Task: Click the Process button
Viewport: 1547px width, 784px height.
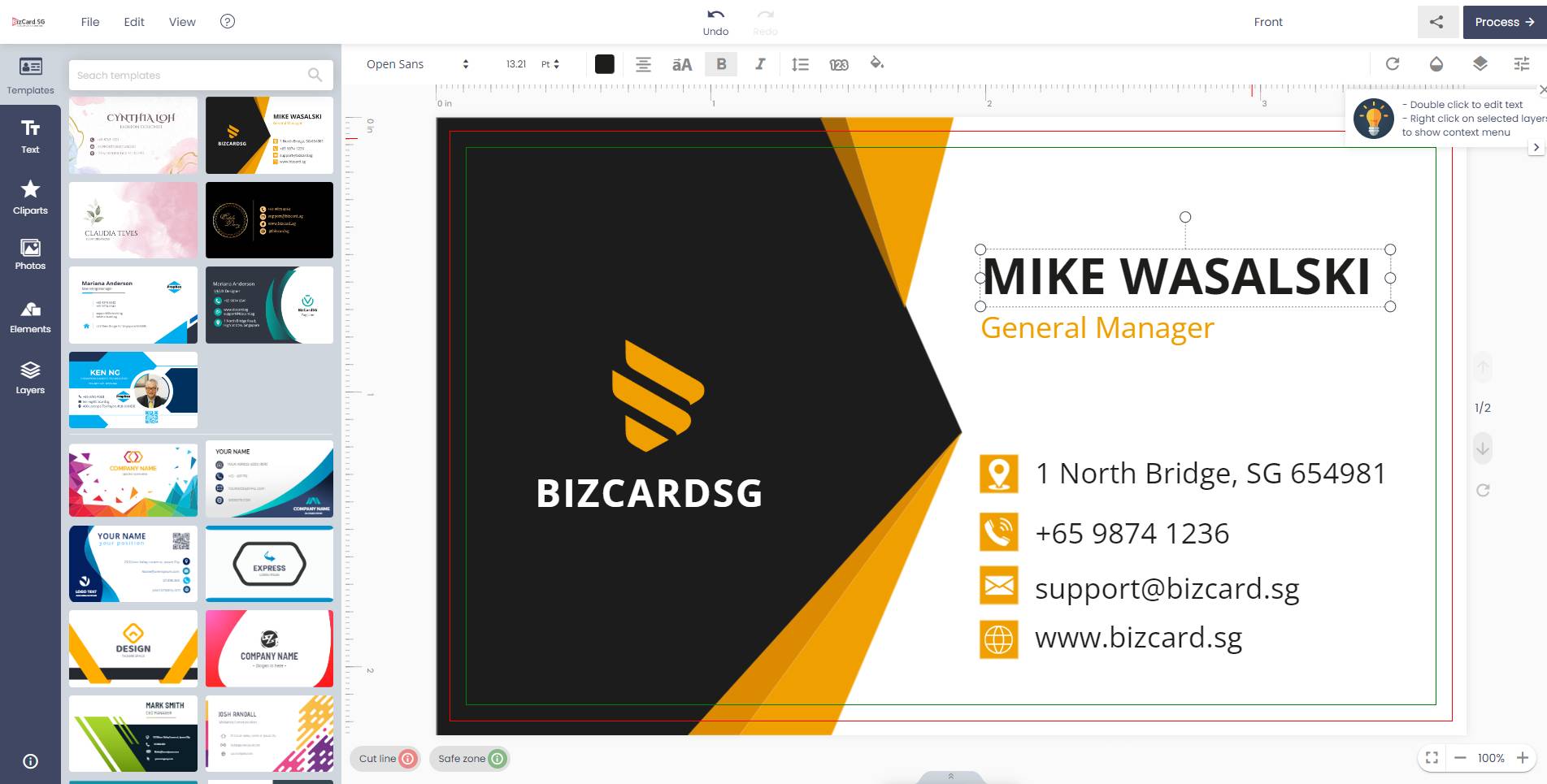Action: tap(1504, 22)
